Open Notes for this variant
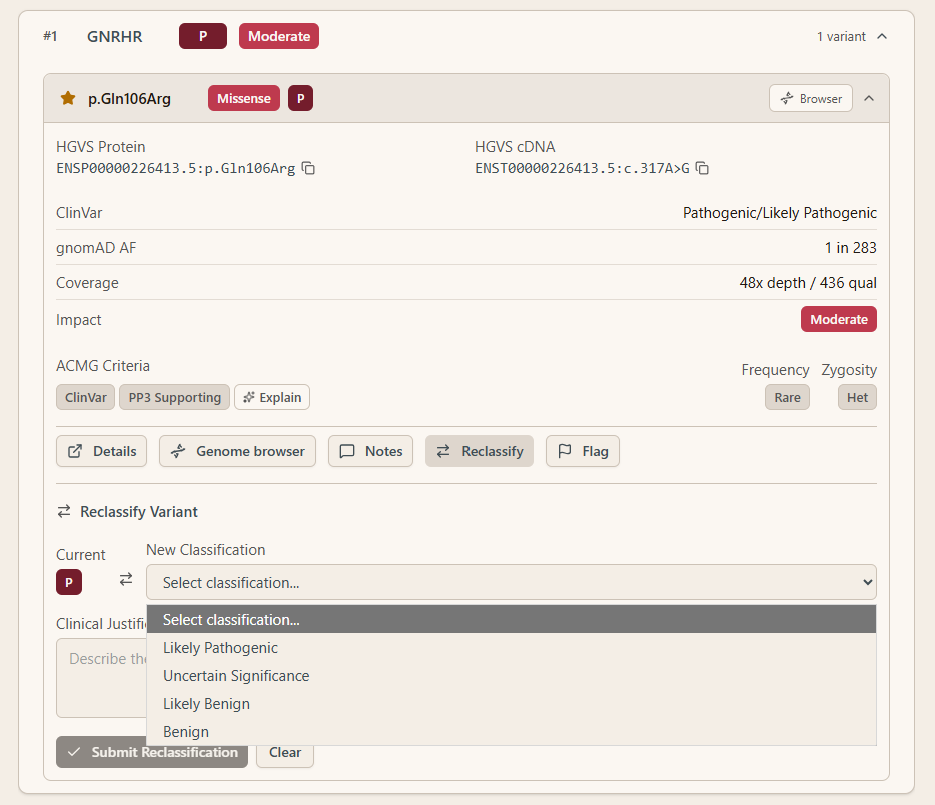The height and width of the screenshot is (805, 935). click(x=370, y=451)
